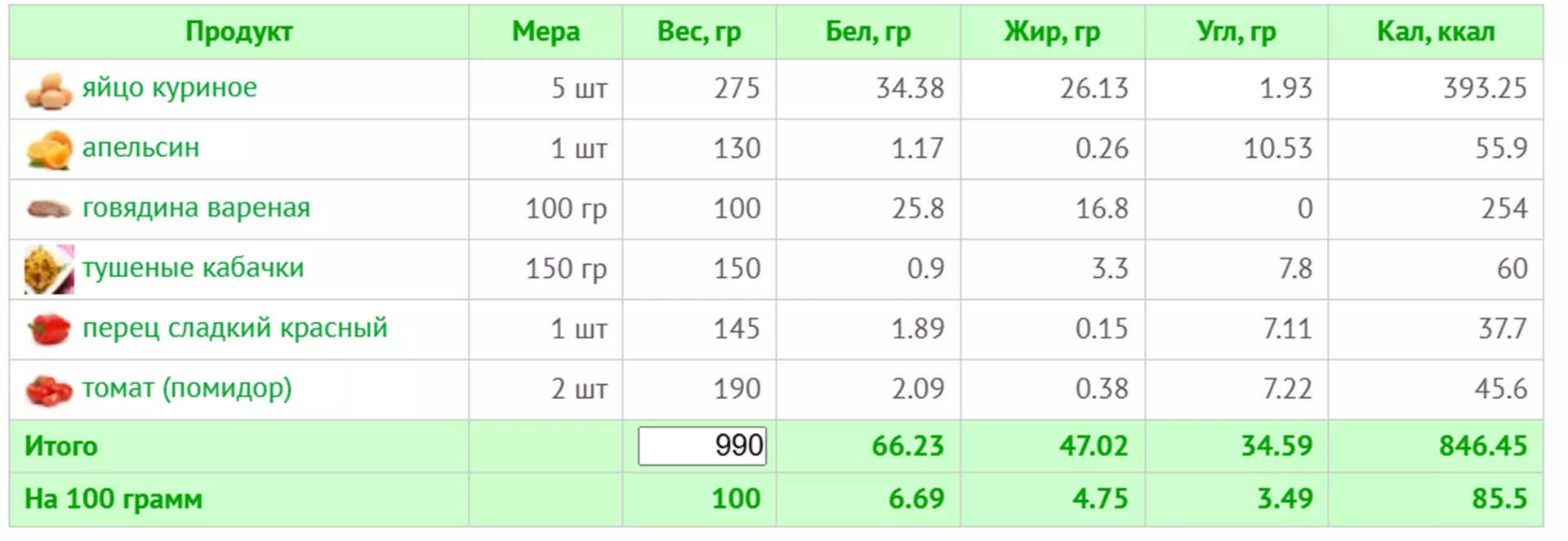Click the boiled beef icon

pyautogui.click(x=48, y=210)
